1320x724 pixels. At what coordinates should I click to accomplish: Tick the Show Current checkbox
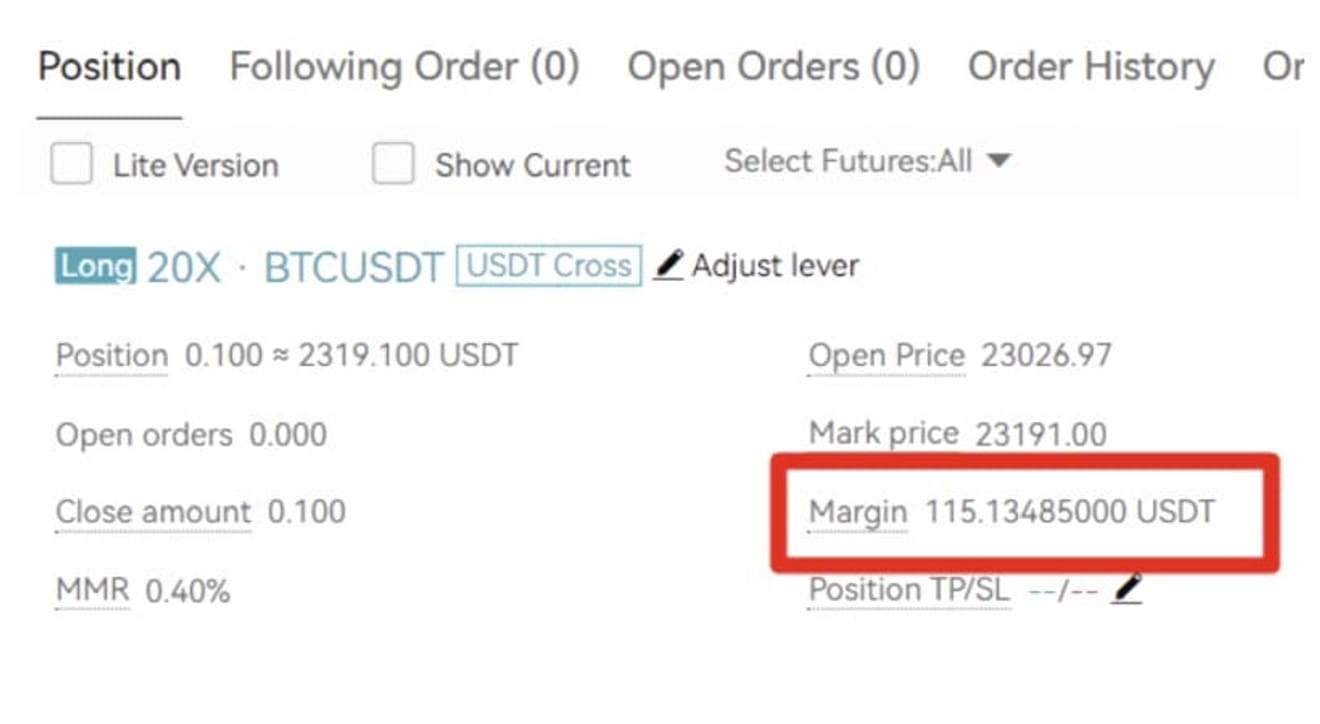(393, 164)
